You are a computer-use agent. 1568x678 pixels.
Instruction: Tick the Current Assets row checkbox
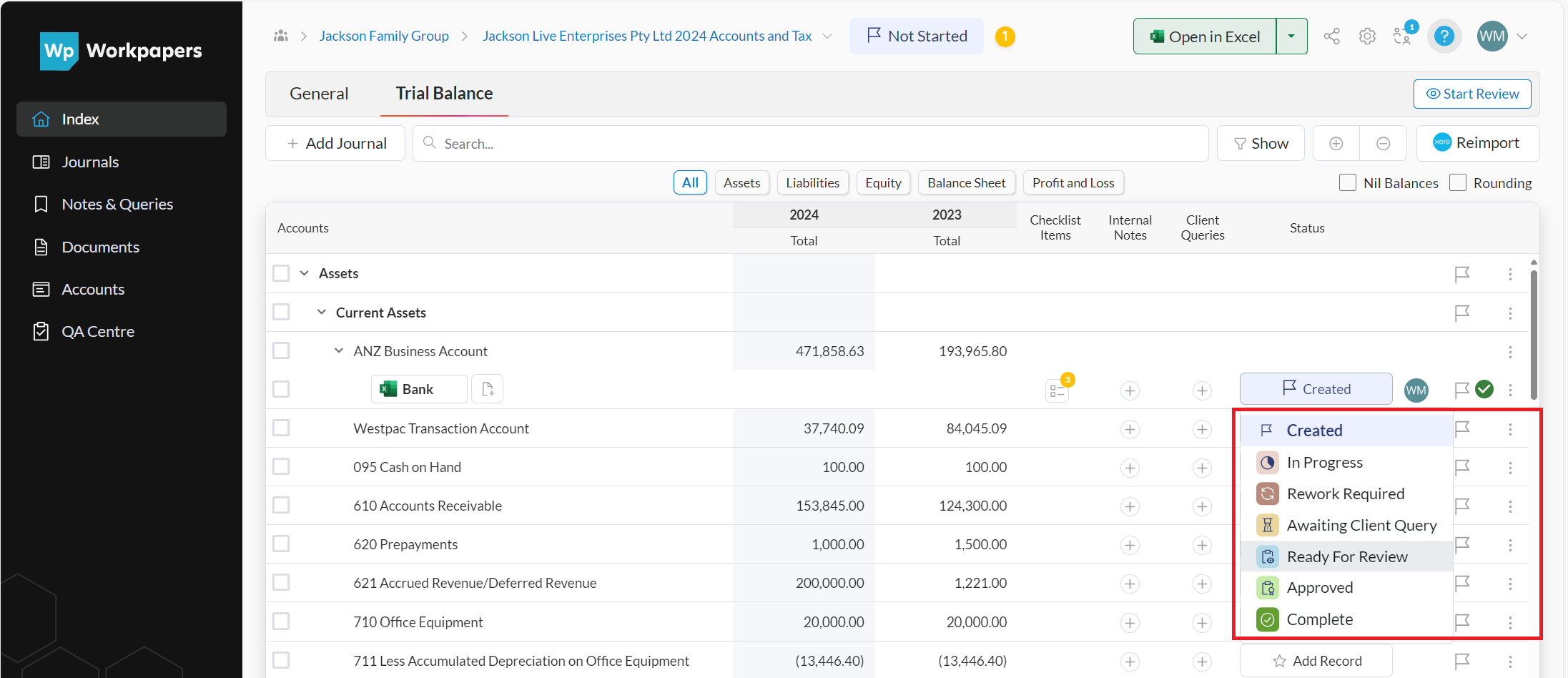281,312
